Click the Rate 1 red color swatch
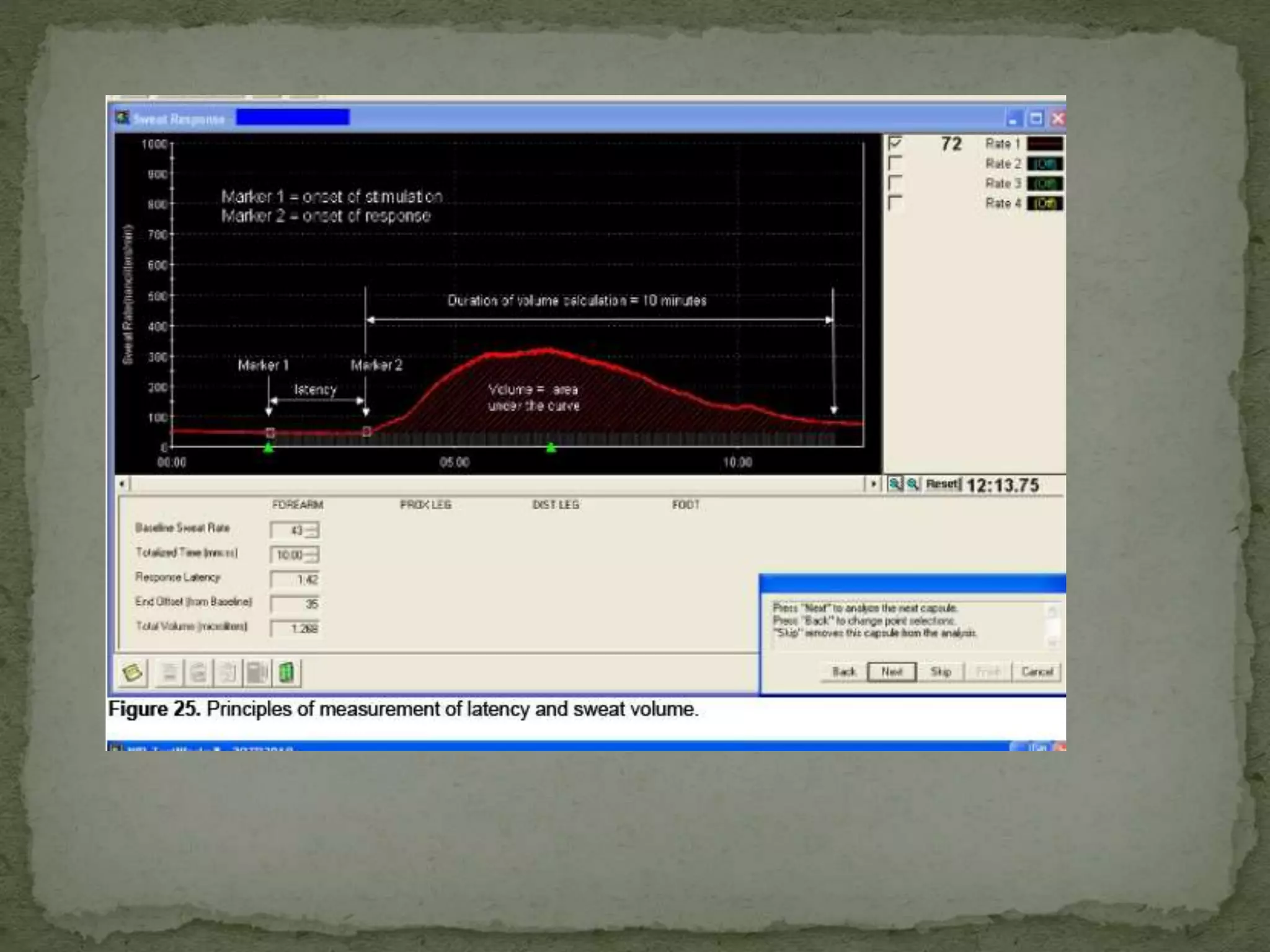Screen dimensions: 1270x952 pos(1045,144)
